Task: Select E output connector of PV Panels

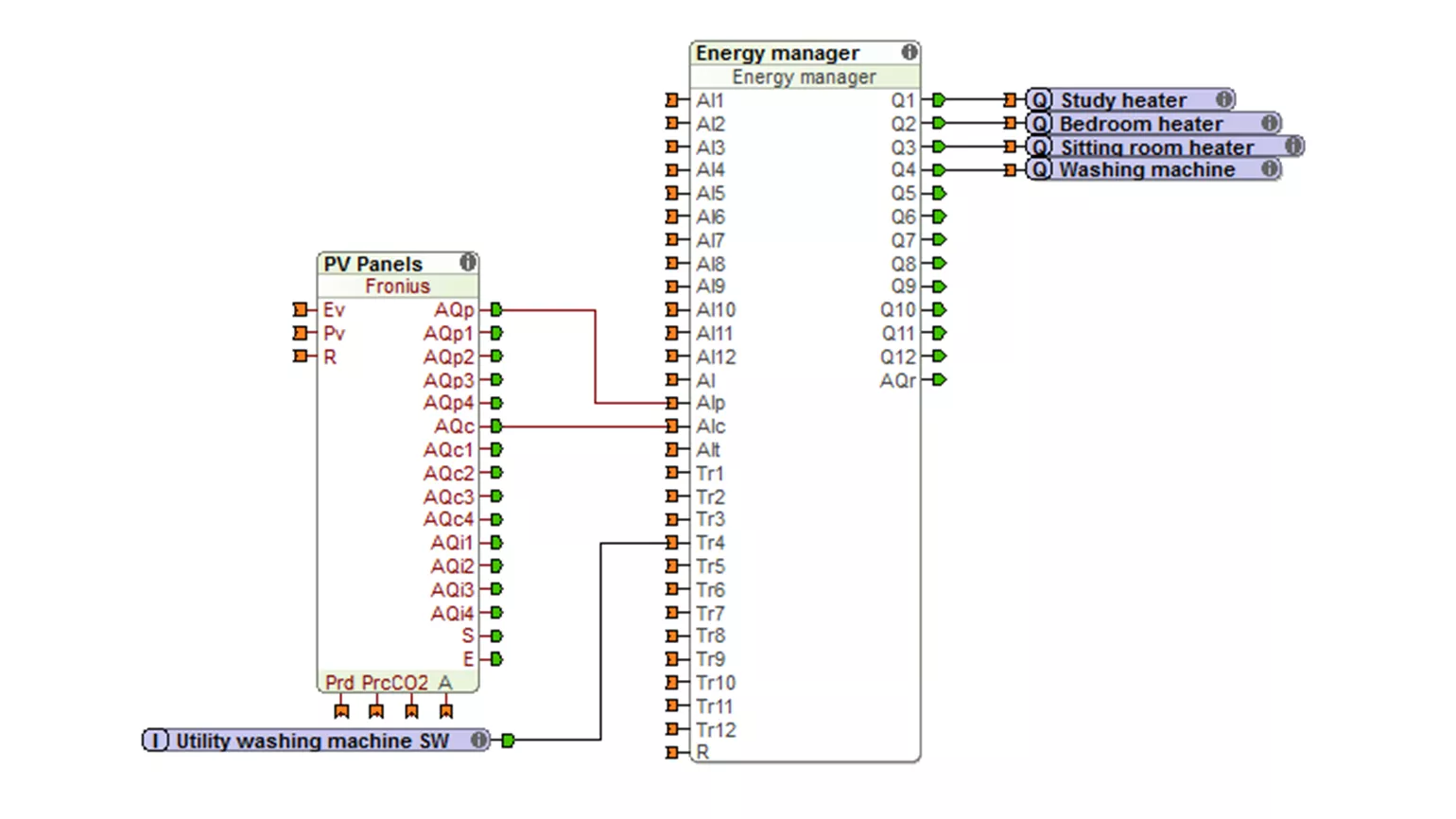Action: (496, 659)
